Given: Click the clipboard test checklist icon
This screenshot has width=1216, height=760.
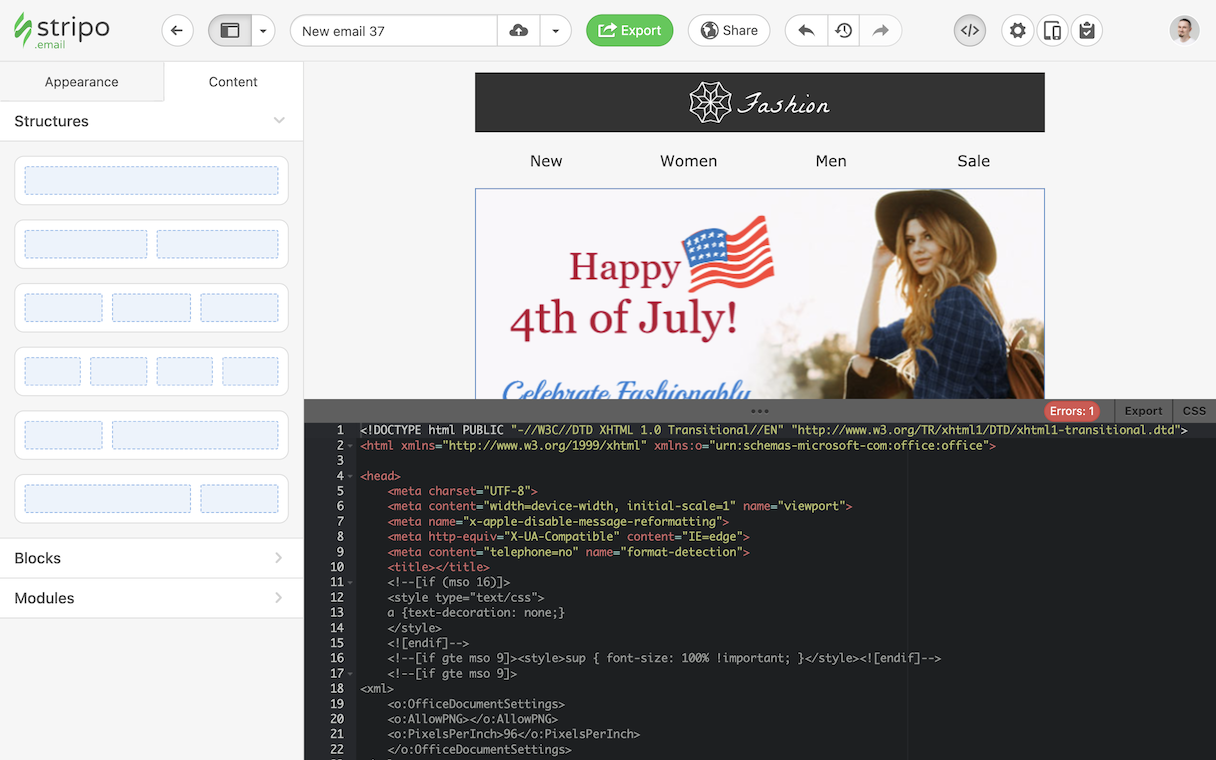Looking at the screenshot, I should (1087, 31).
